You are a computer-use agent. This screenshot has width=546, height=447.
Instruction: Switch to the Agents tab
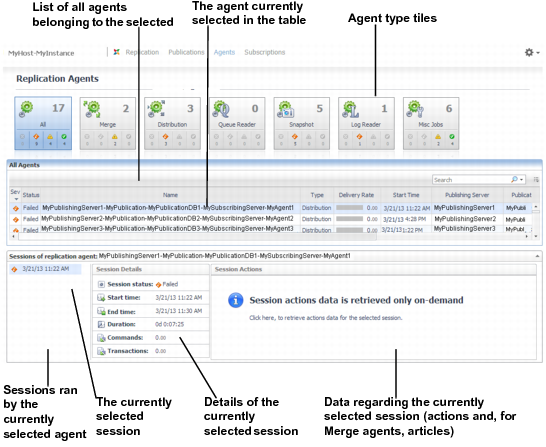coord(224,52)
